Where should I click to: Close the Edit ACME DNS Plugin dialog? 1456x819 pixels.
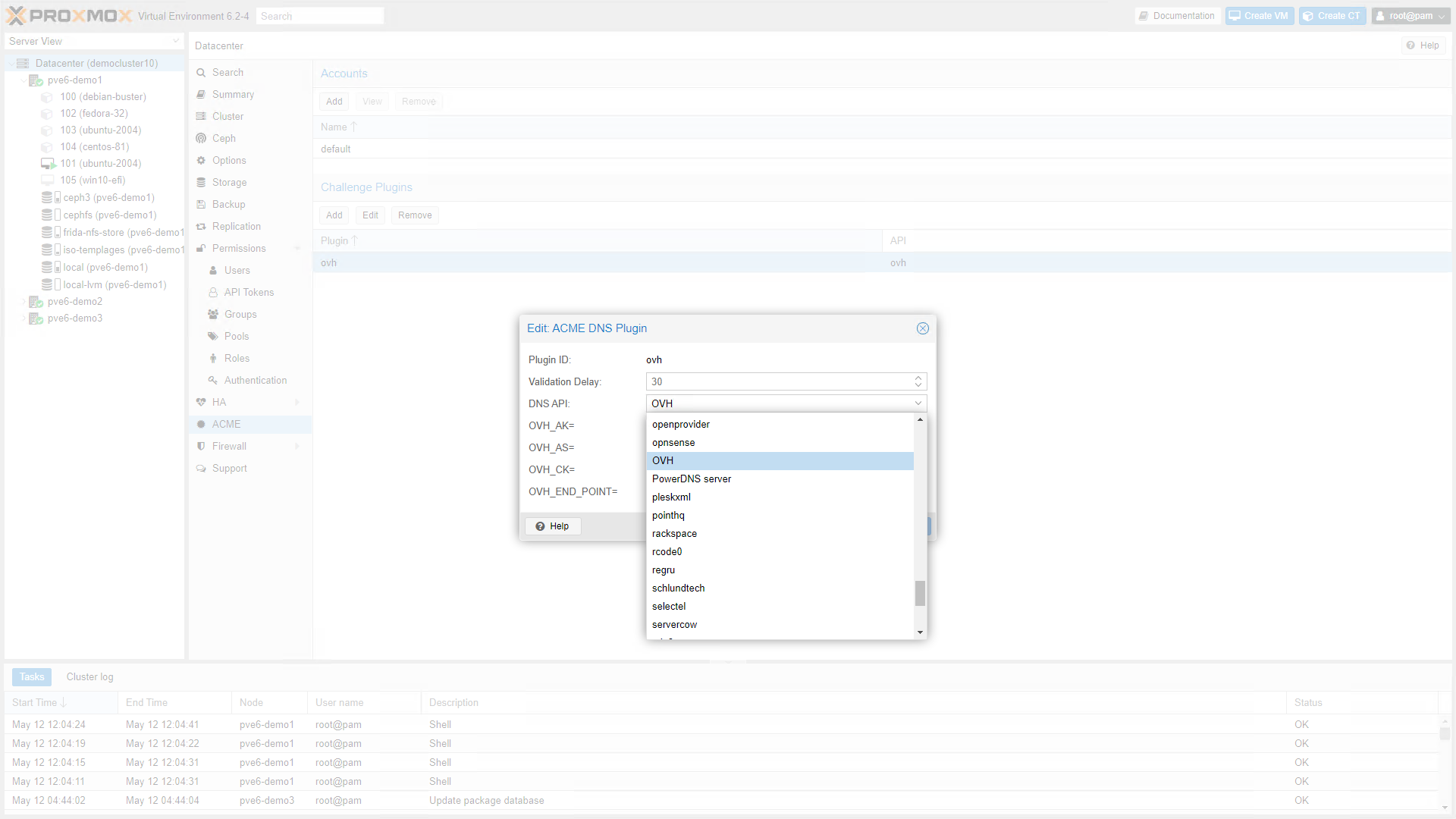[923, 328]
